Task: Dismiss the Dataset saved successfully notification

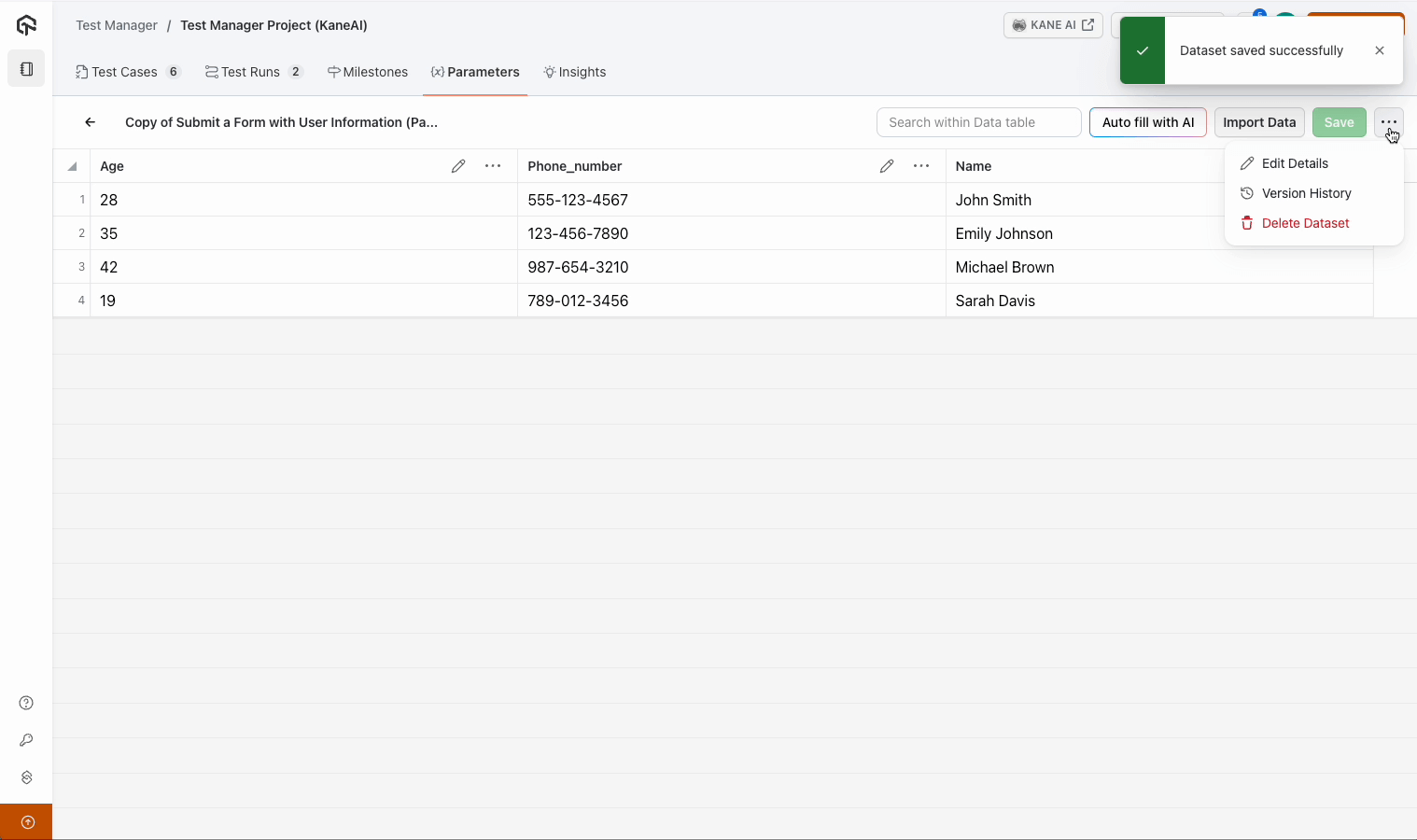Action: 1380,50
